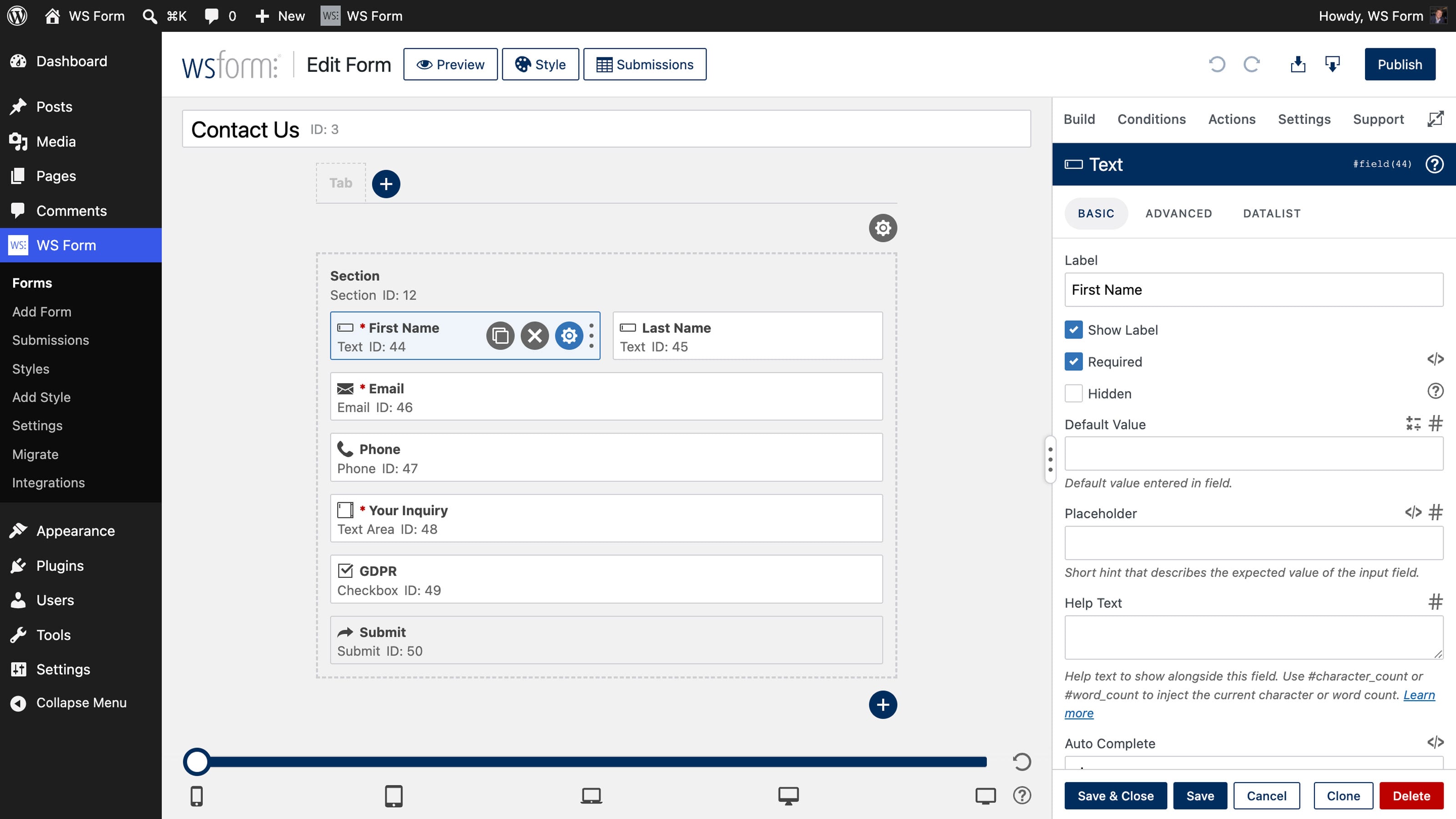Viewport: 1456px width, 819px height.
Task: Click the Publish button
Action: (x=1400, y=65)
